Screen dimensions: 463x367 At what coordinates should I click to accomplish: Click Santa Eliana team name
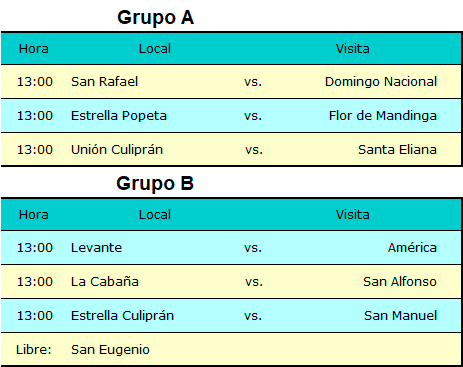coord(397,150)
